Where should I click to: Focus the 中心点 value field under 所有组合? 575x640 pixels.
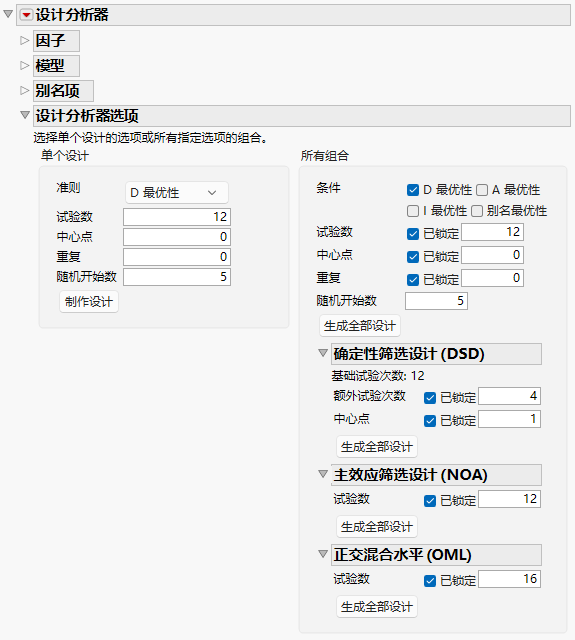(492, 255)
